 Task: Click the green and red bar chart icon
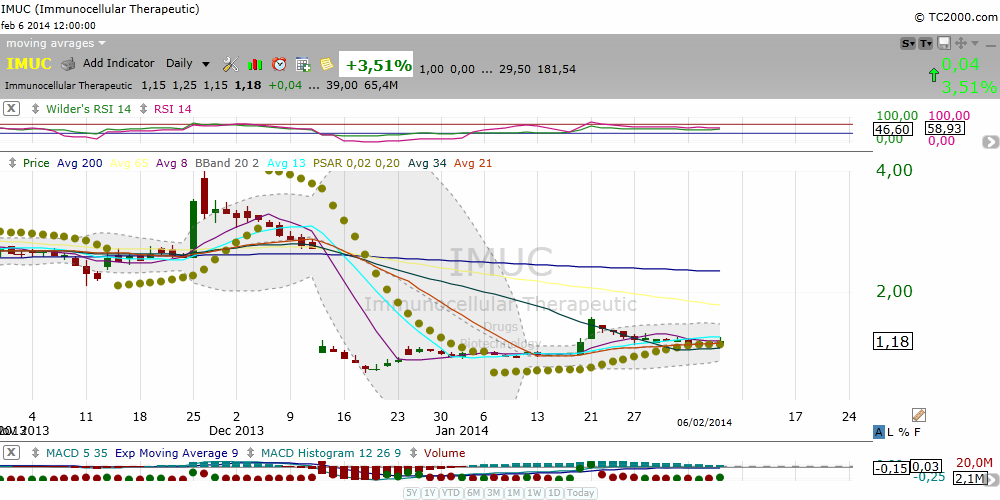point(255,64)
